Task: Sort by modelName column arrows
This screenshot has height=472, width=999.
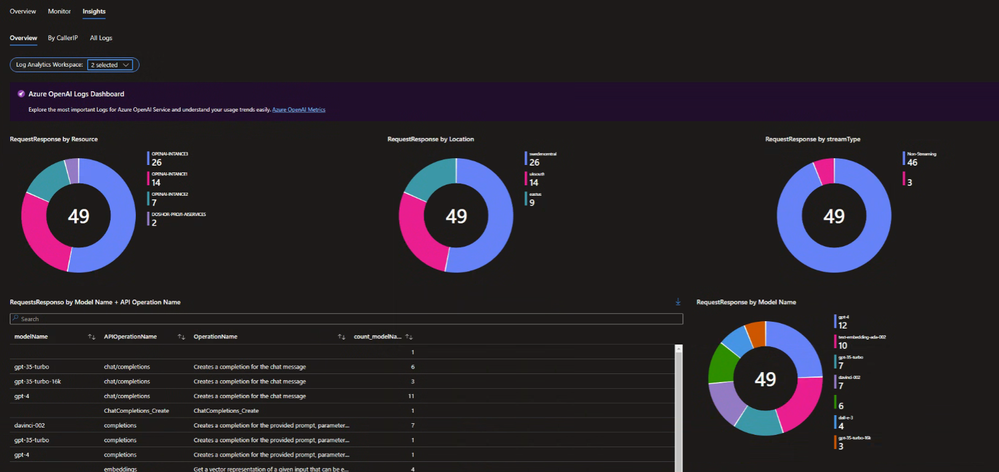Action: (91, 336)
